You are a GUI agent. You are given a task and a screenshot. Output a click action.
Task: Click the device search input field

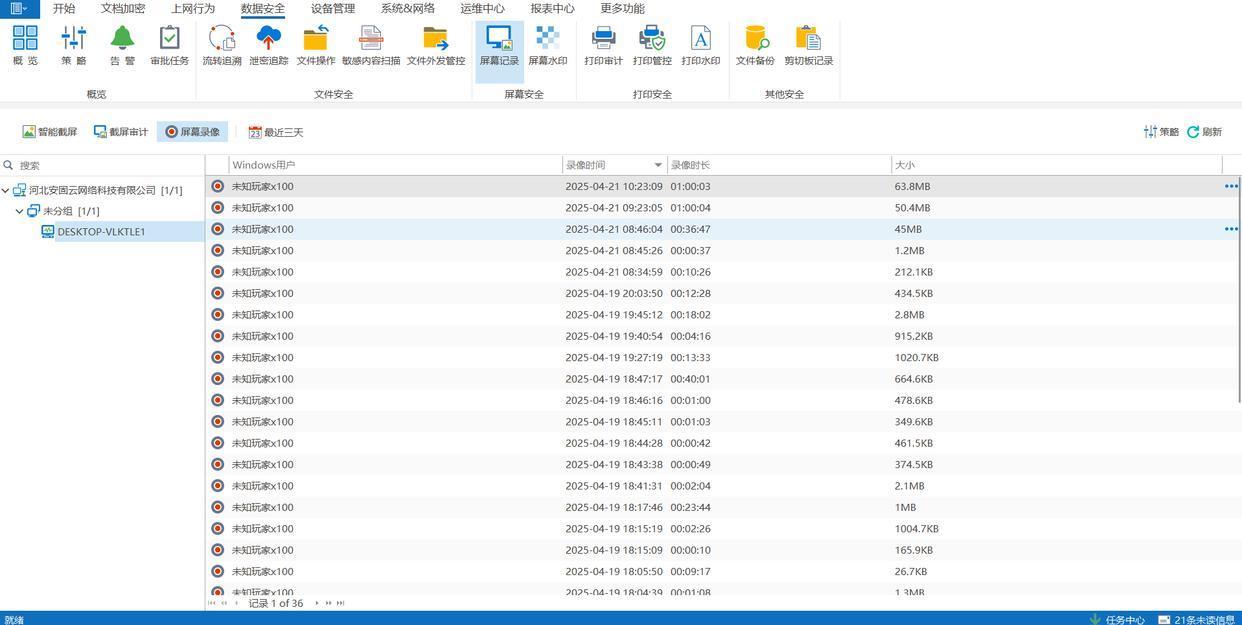(105, 165)
